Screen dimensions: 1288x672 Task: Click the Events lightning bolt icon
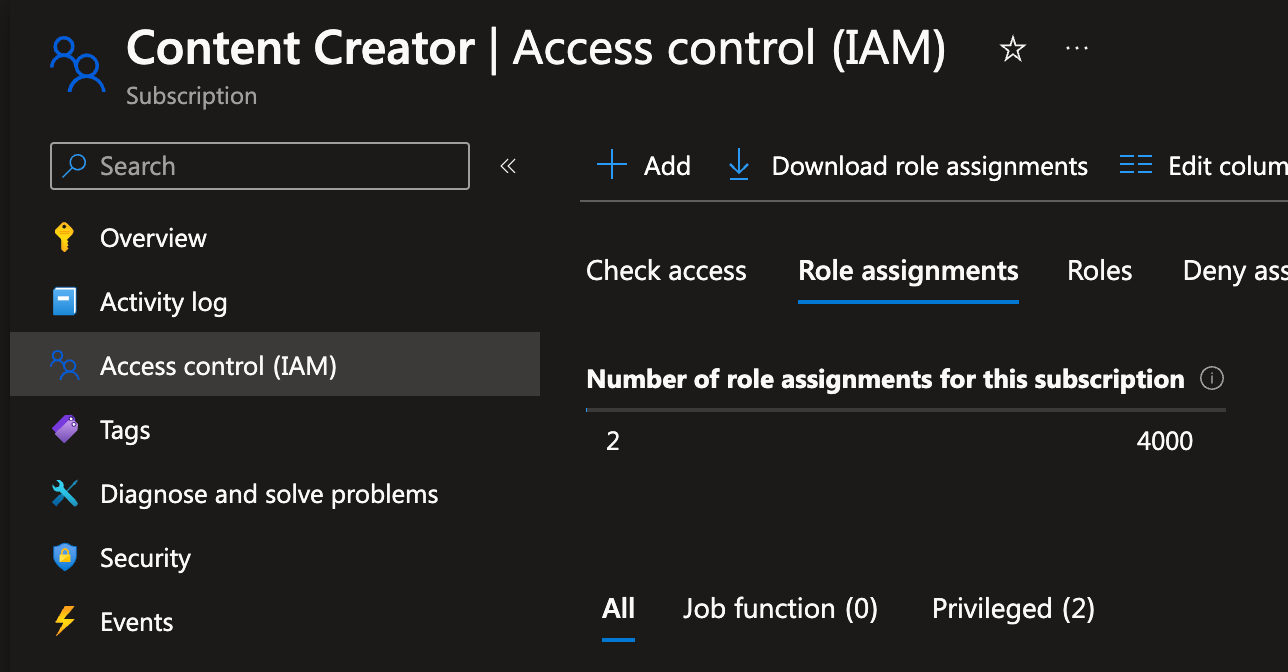65,622
